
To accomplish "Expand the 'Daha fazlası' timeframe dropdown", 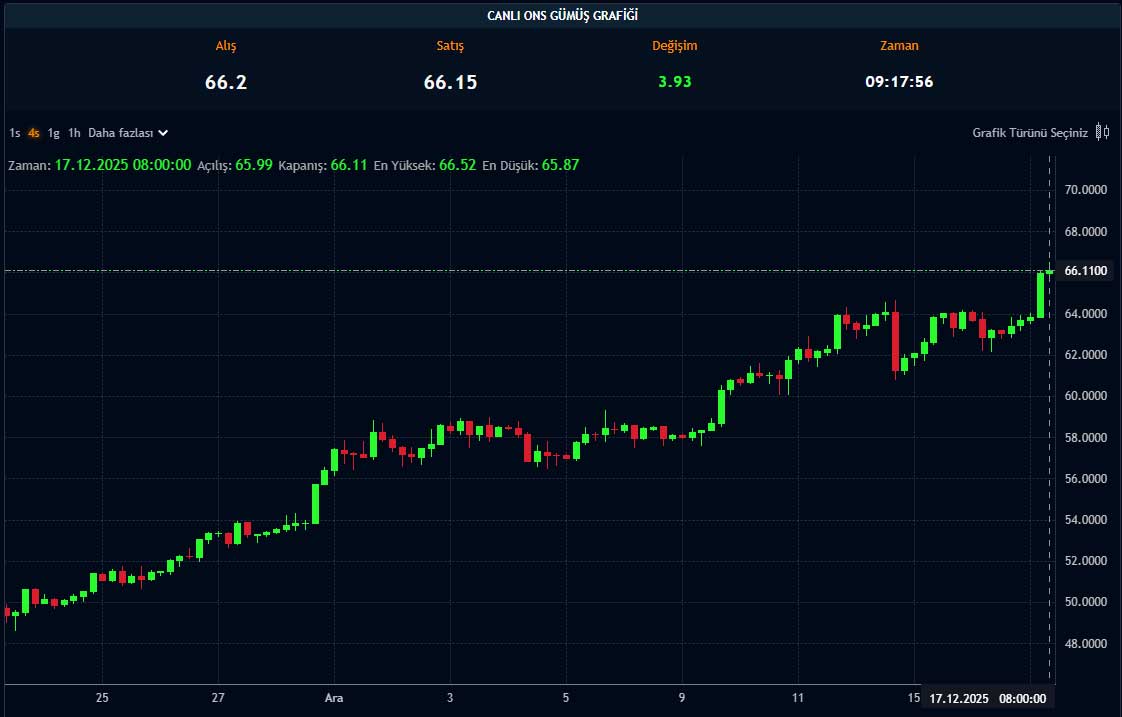I will [x=128, y=132].
